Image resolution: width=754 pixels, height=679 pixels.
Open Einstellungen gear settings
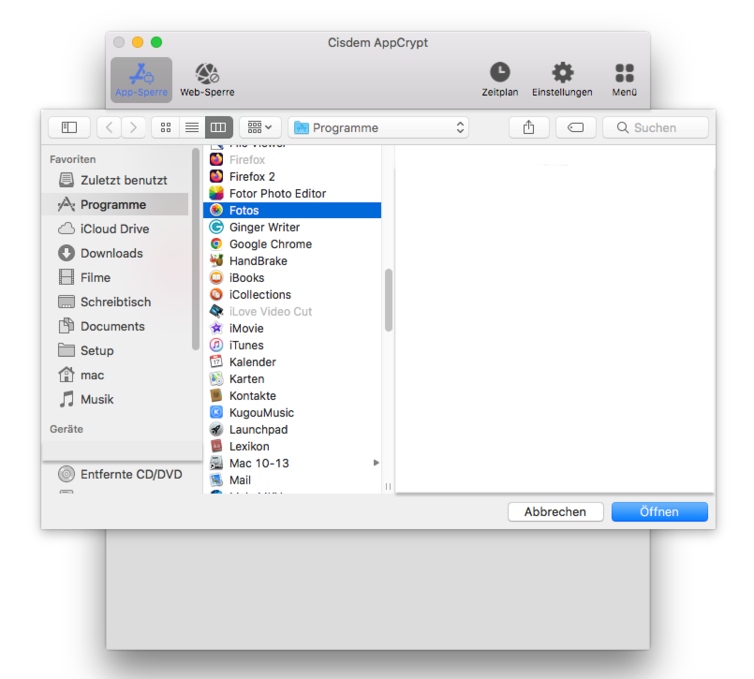click(x=562, y=80)
